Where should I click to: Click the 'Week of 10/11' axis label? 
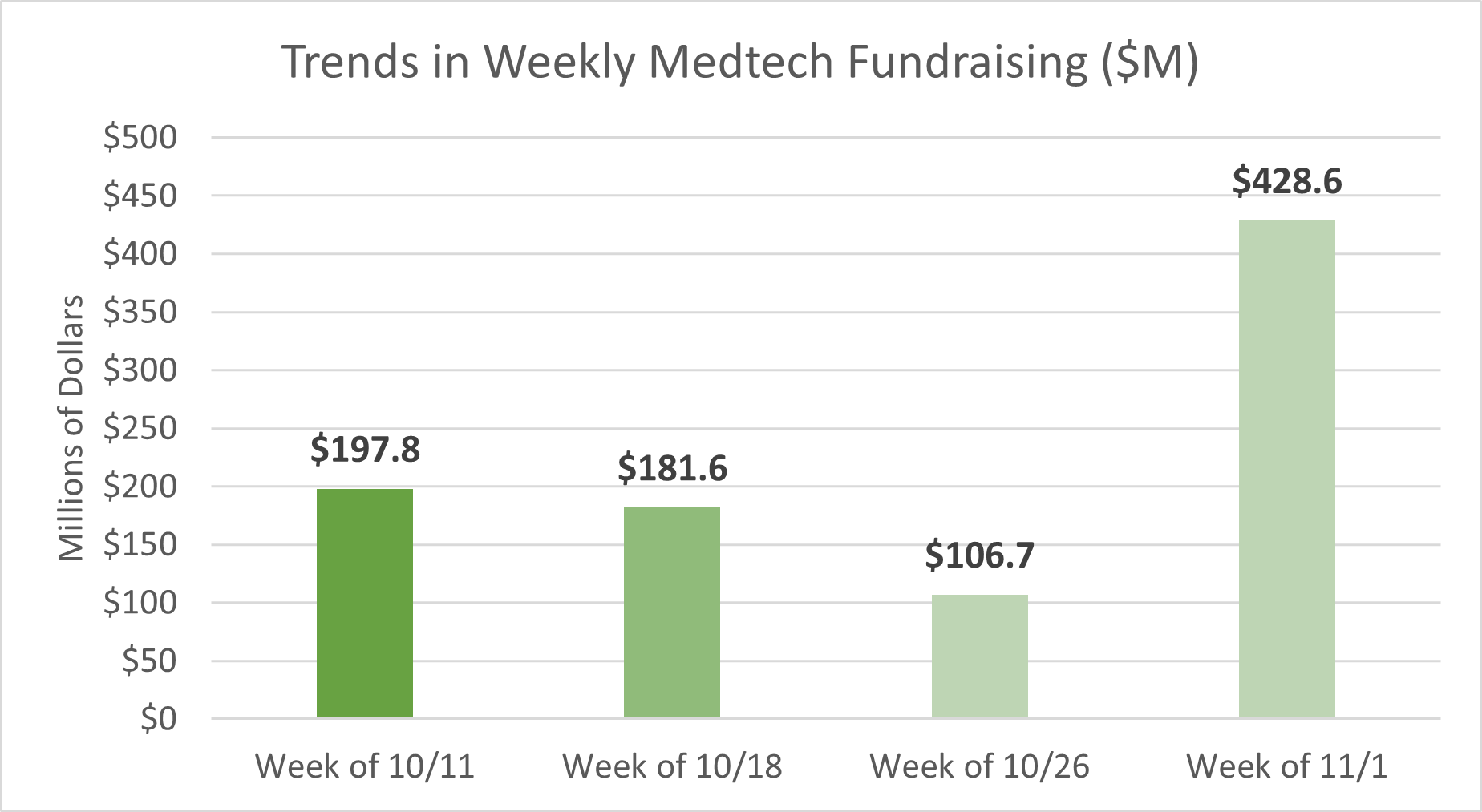pyautogui.click(x=365, y=766)
